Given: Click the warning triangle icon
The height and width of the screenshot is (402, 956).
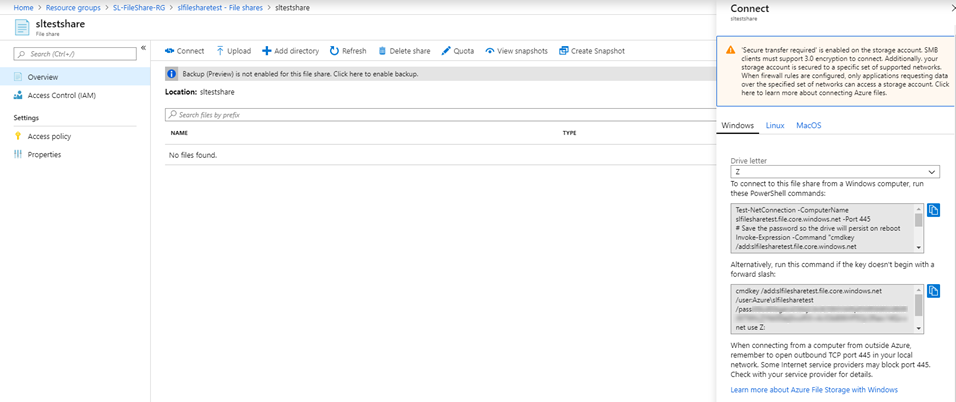Looking at the screenshot, I should click(730, 51).
